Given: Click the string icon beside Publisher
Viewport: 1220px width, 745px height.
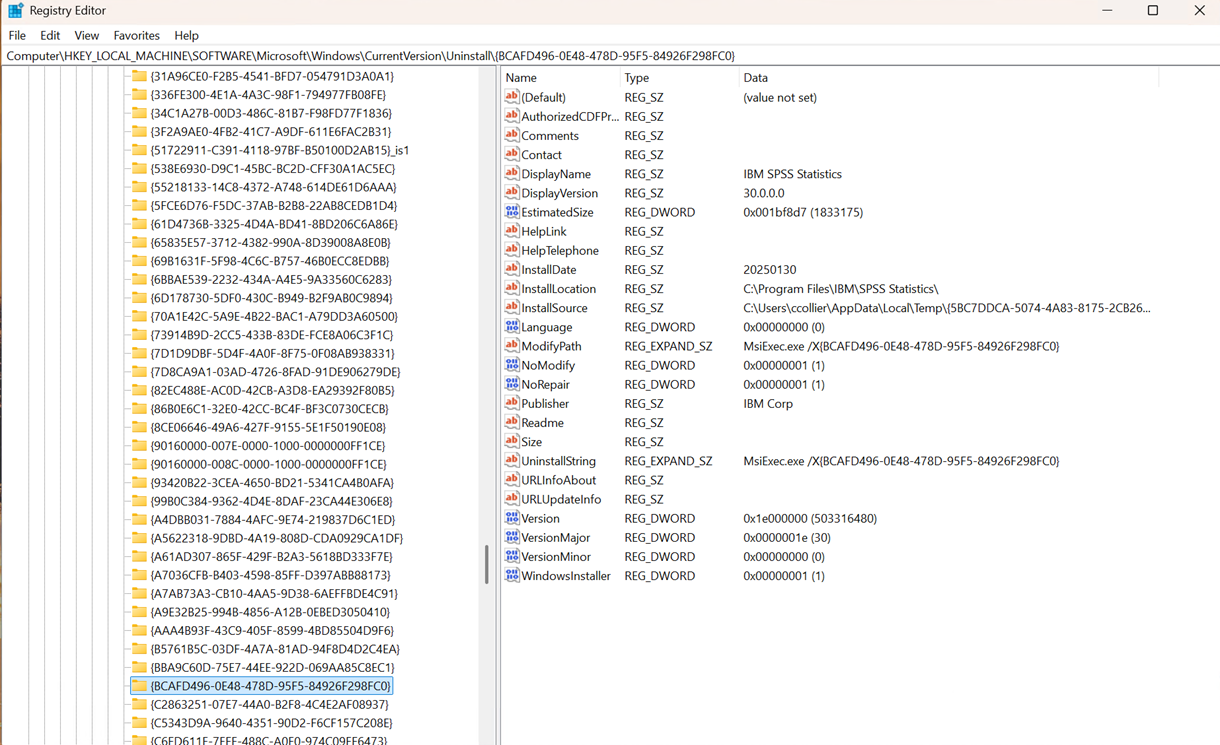Looking at the screenshot, I should (511, 404).
